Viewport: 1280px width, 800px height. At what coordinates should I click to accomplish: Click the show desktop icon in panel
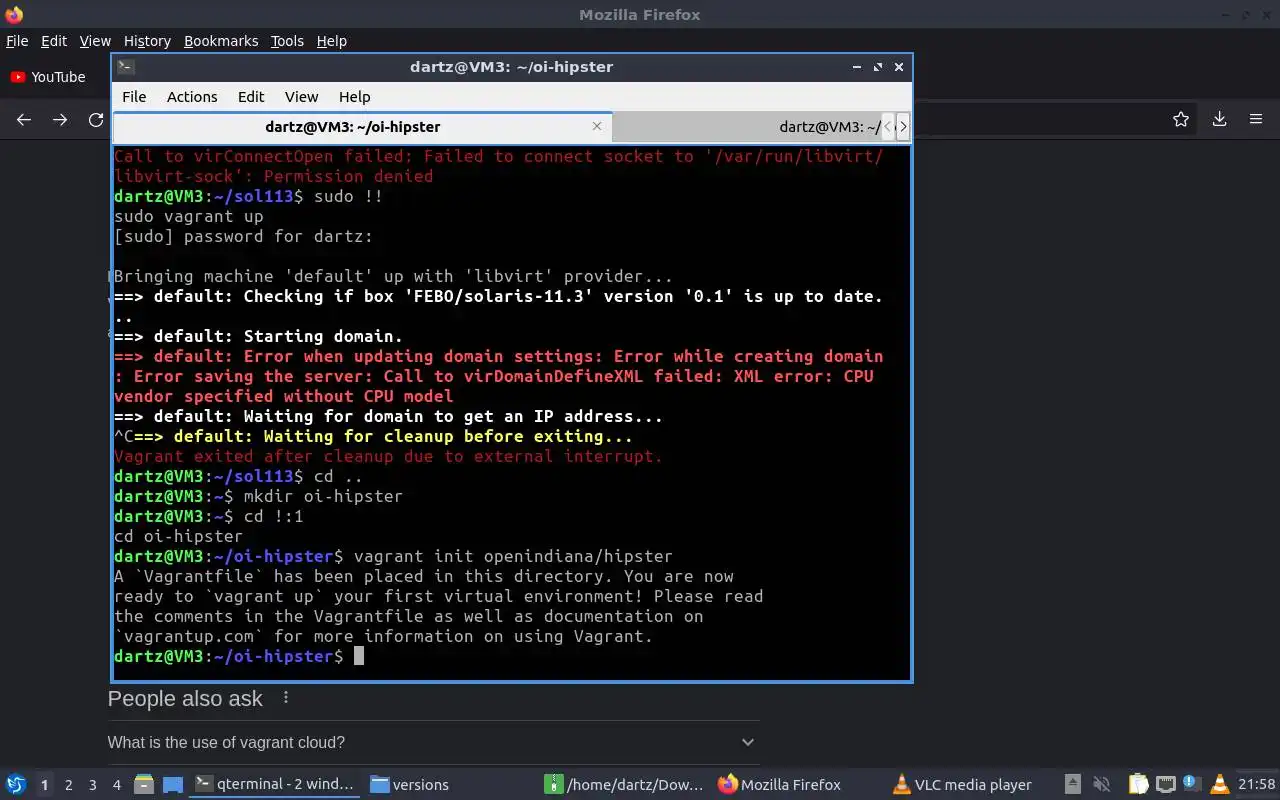[172, 784]
